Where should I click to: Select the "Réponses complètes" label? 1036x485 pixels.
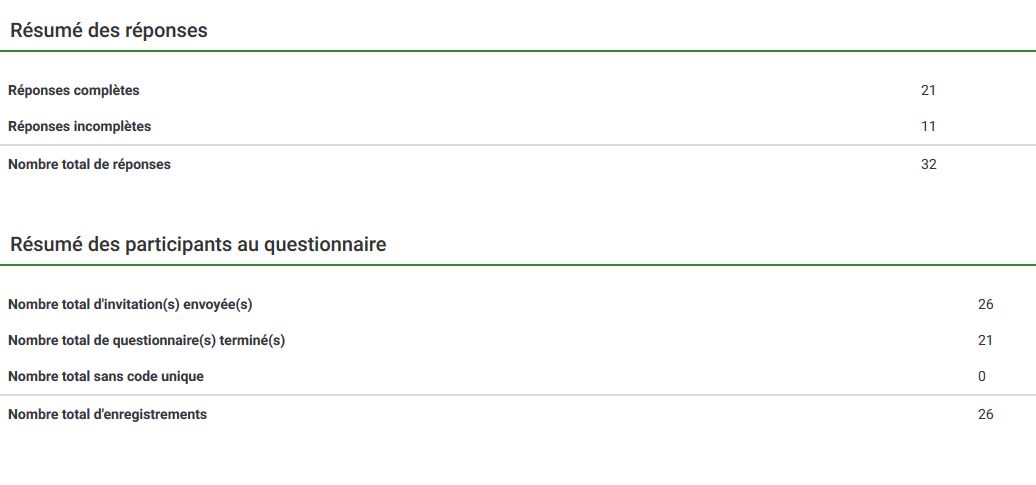point(74,91)
